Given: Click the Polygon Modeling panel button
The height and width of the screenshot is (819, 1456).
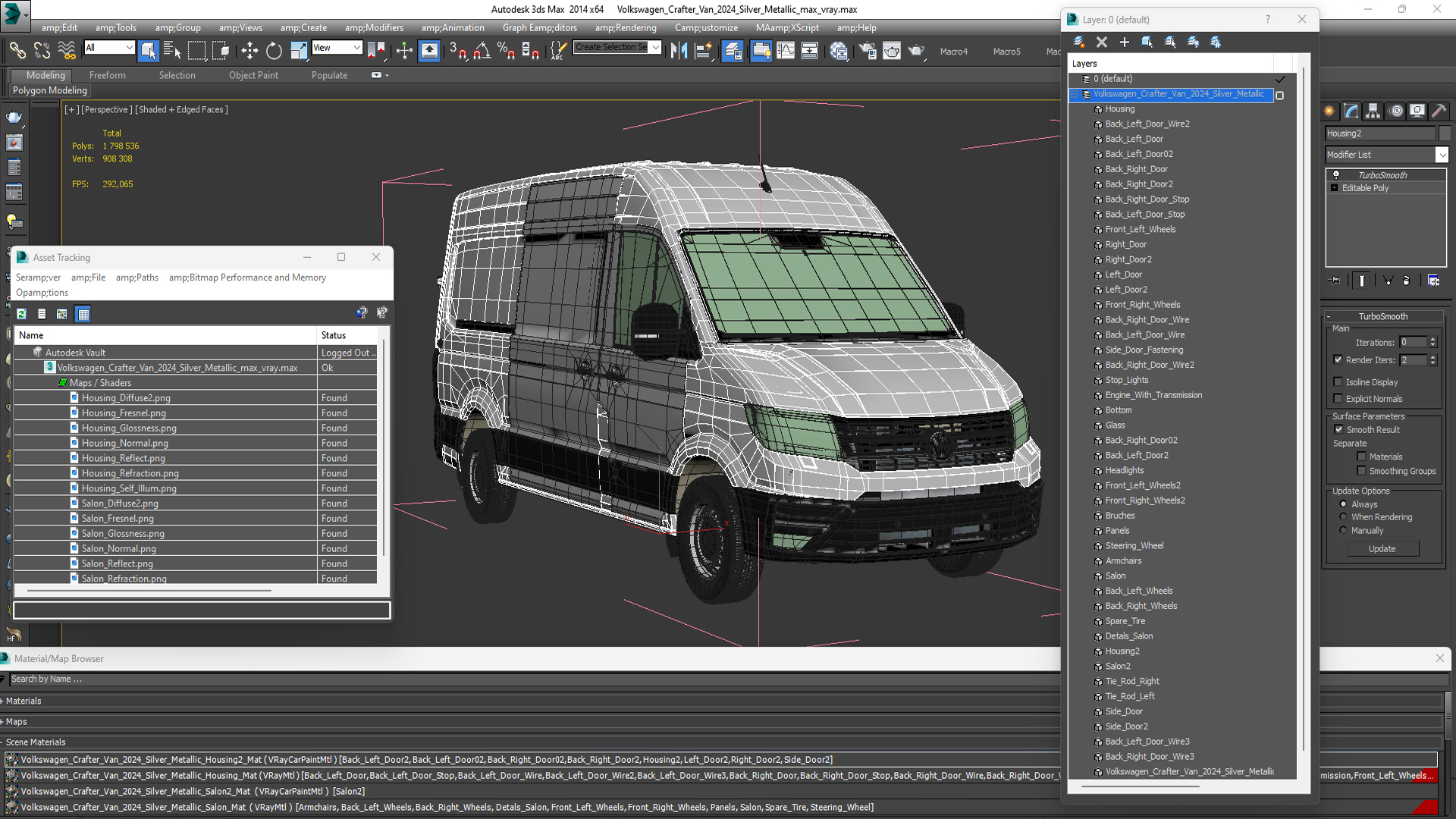Looking at the screenshot, I should point(50,90).
